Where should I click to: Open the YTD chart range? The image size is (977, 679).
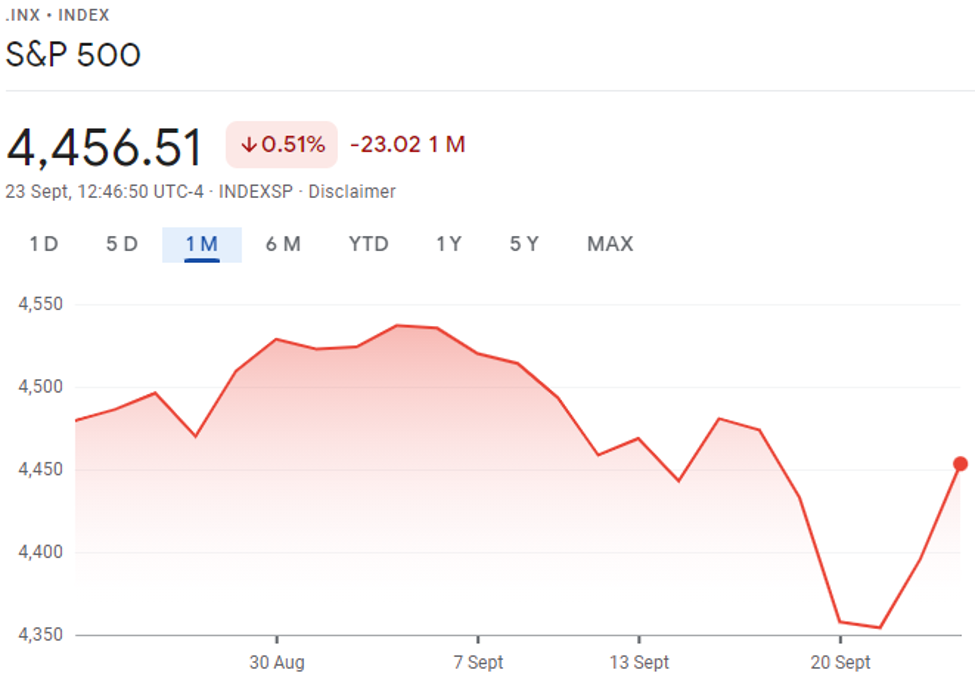368,244
